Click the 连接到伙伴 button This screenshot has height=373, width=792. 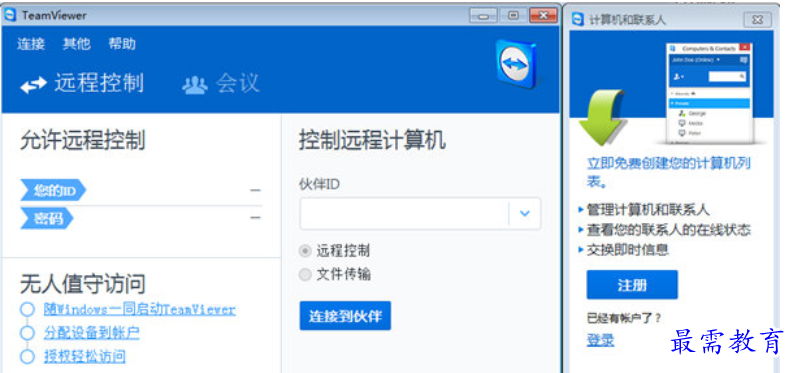click(345, 316)
